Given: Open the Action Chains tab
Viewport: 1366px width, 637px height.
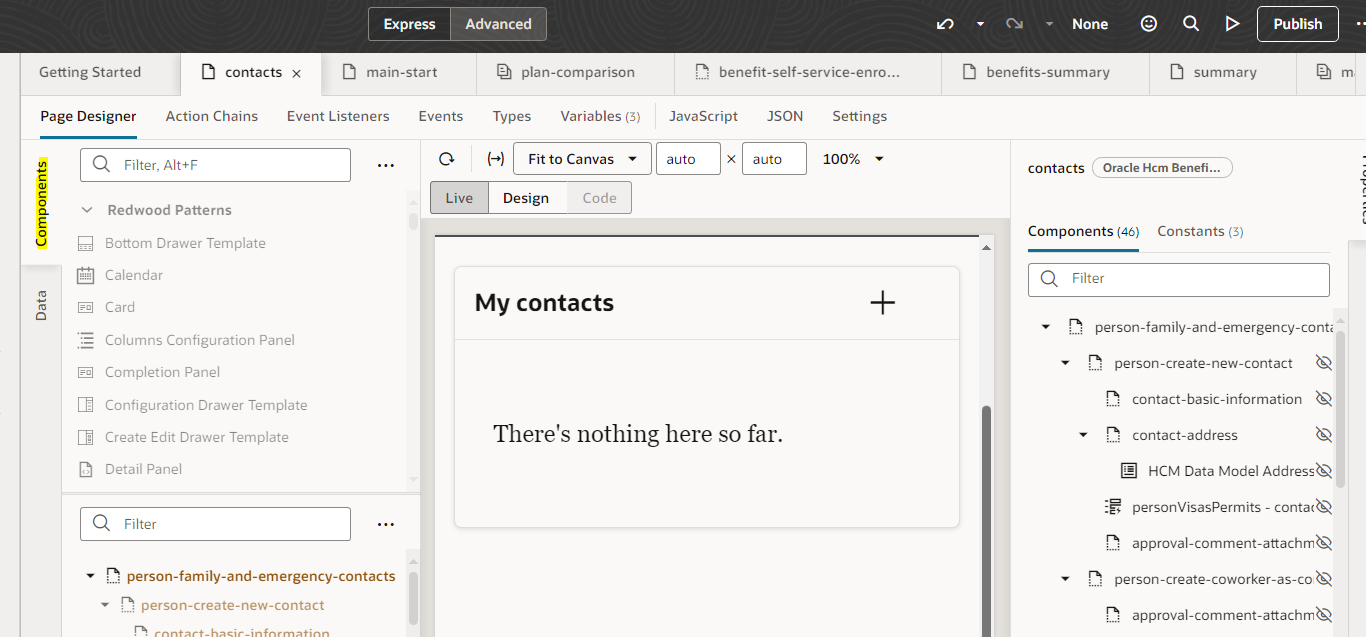Looking at the screenshot, I should [x=211, y=116].
